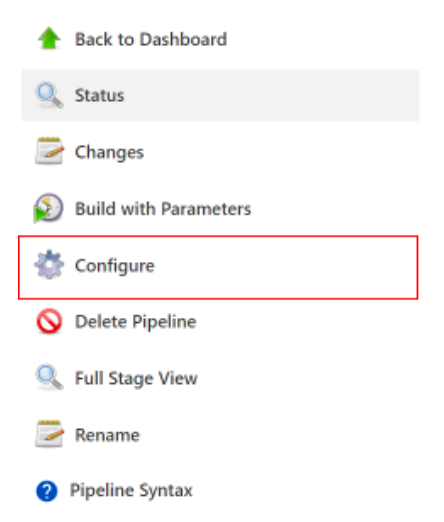Click the red Delete Pipeline icon
This screenshot has width=444, height=522.
49,321
